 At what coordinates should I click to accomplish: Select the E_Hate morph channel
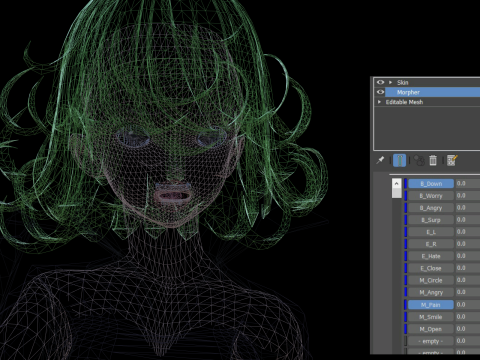431,256
